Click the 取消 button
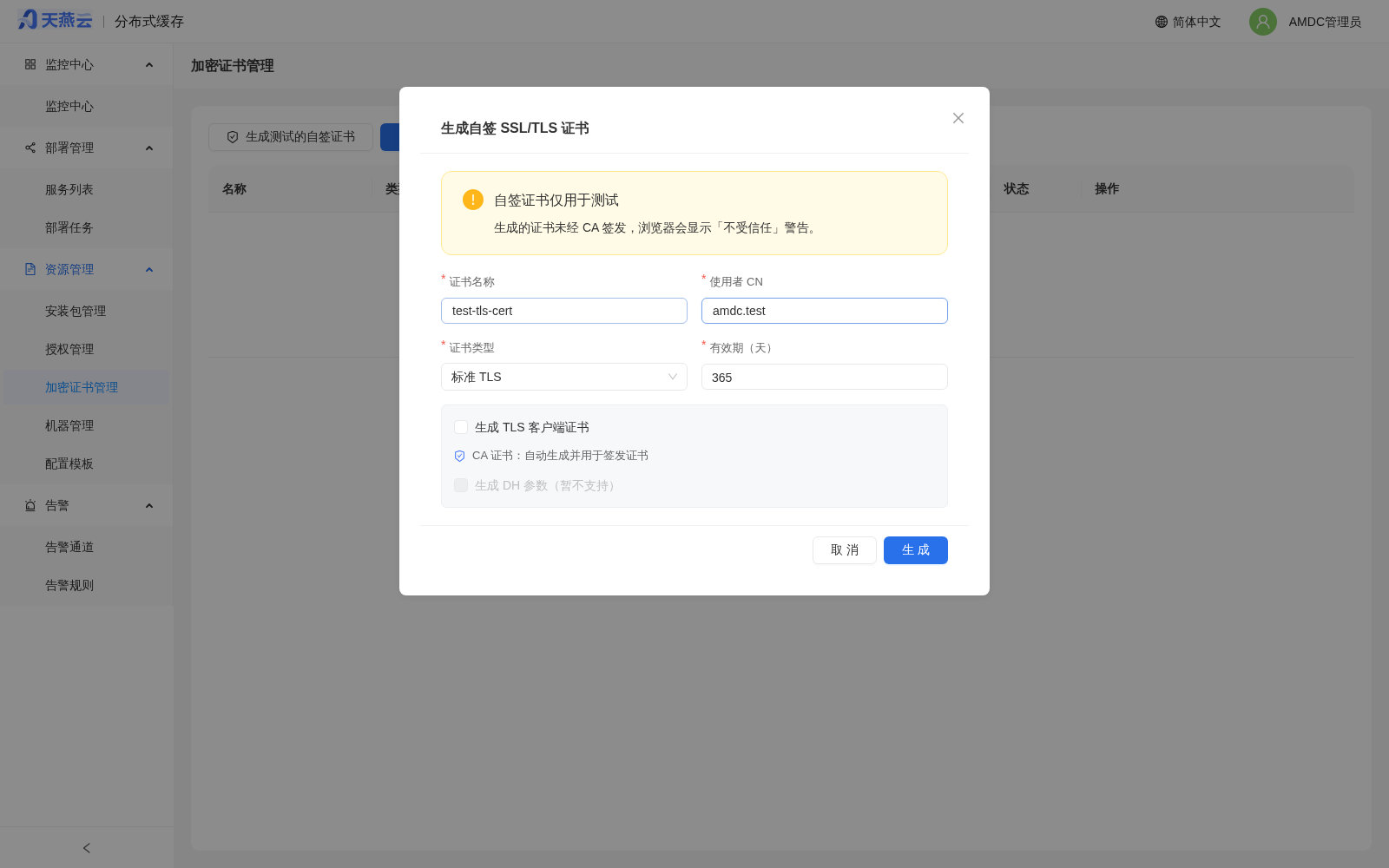This screenshot has height=868, width=1389. point(845,550)
